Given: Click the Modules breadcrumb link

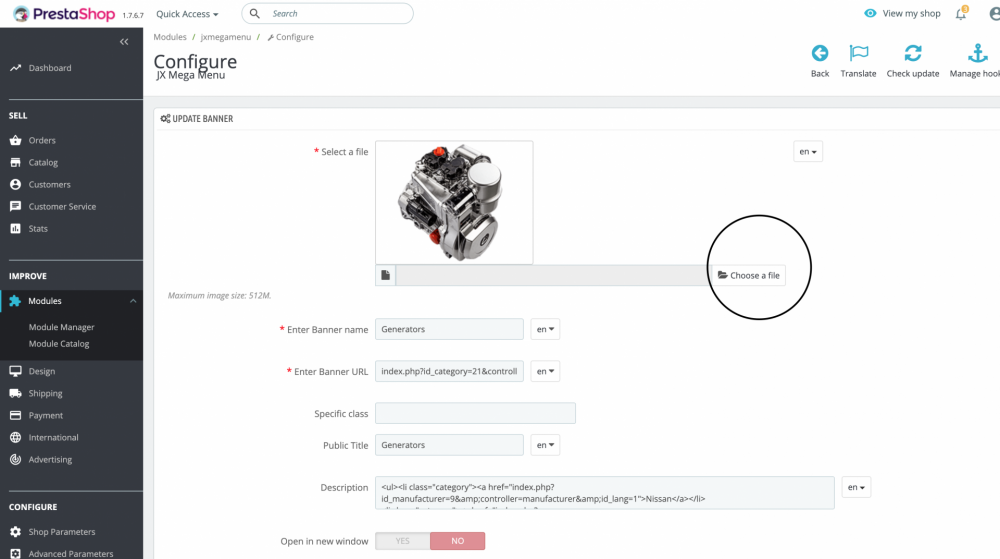Looking at the screenshot, I should pyautogui.click(x=170, y=37).
